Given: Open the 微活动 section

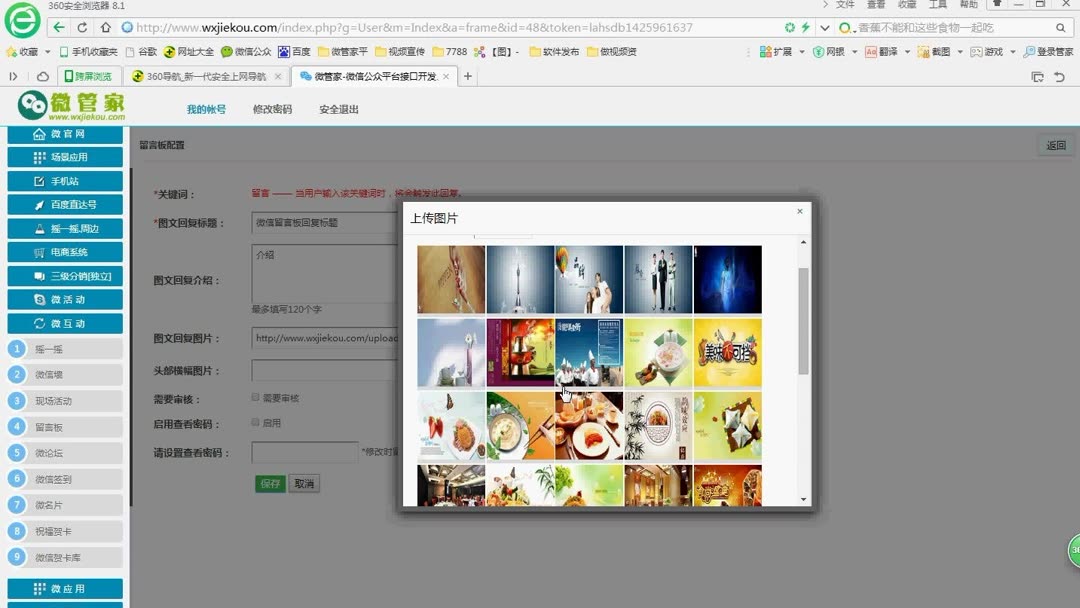Looking at the screenshot, I should (67, 298).
